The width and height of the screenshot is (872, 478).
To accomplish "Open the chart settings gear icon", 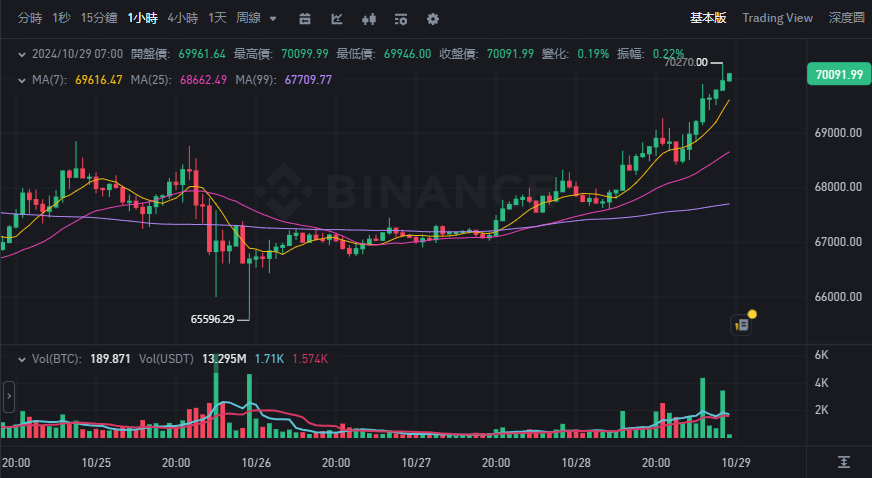I will tap(432, 18).
